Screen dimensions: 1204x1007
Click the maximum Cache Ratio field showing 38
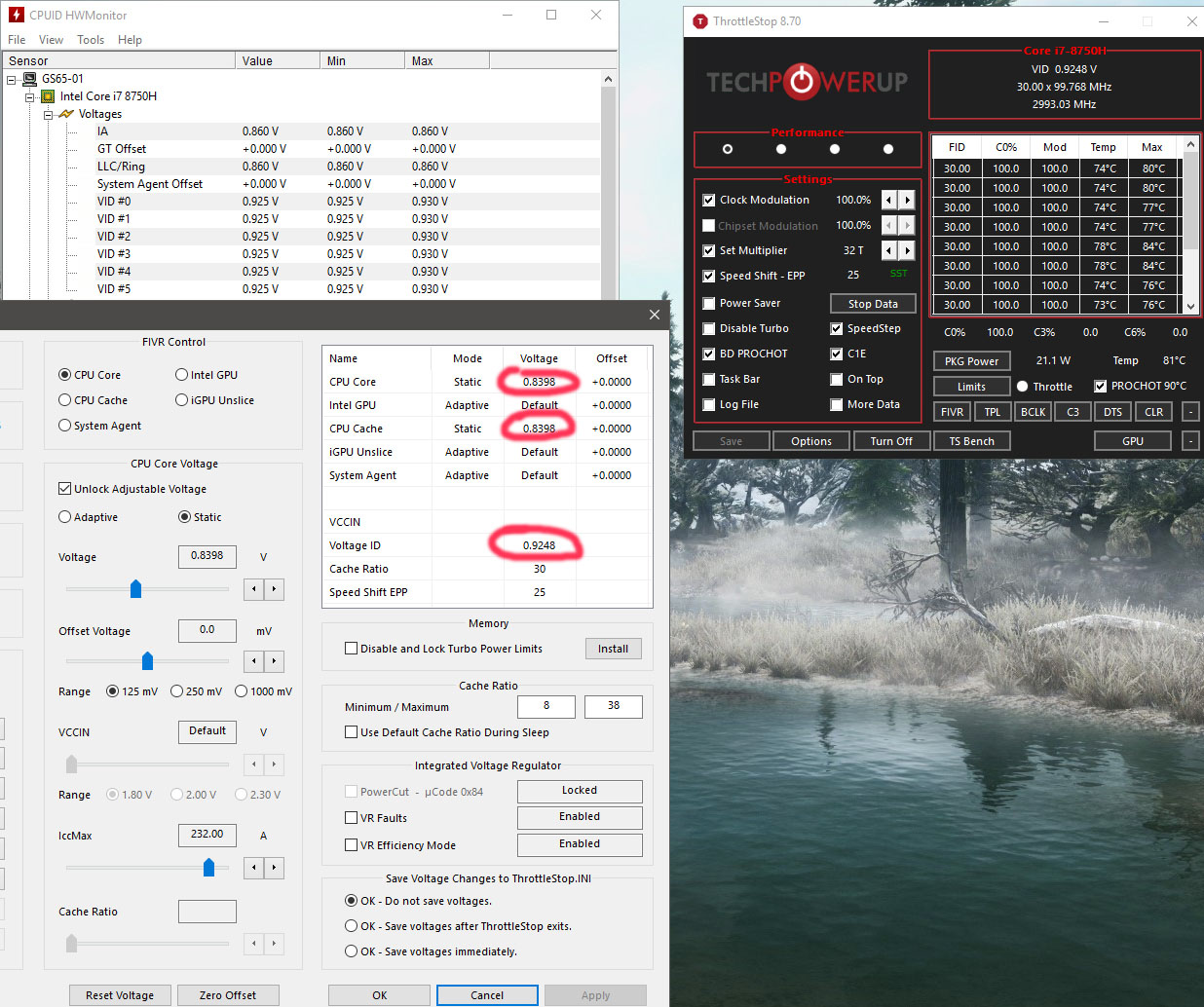coord(614,706)
